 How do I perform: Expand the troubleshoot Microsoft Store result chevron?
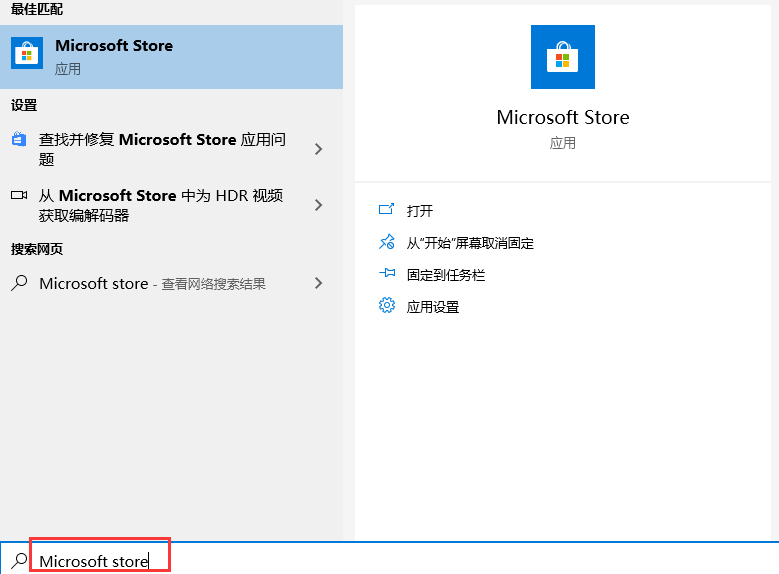click(x=318, y=149)
